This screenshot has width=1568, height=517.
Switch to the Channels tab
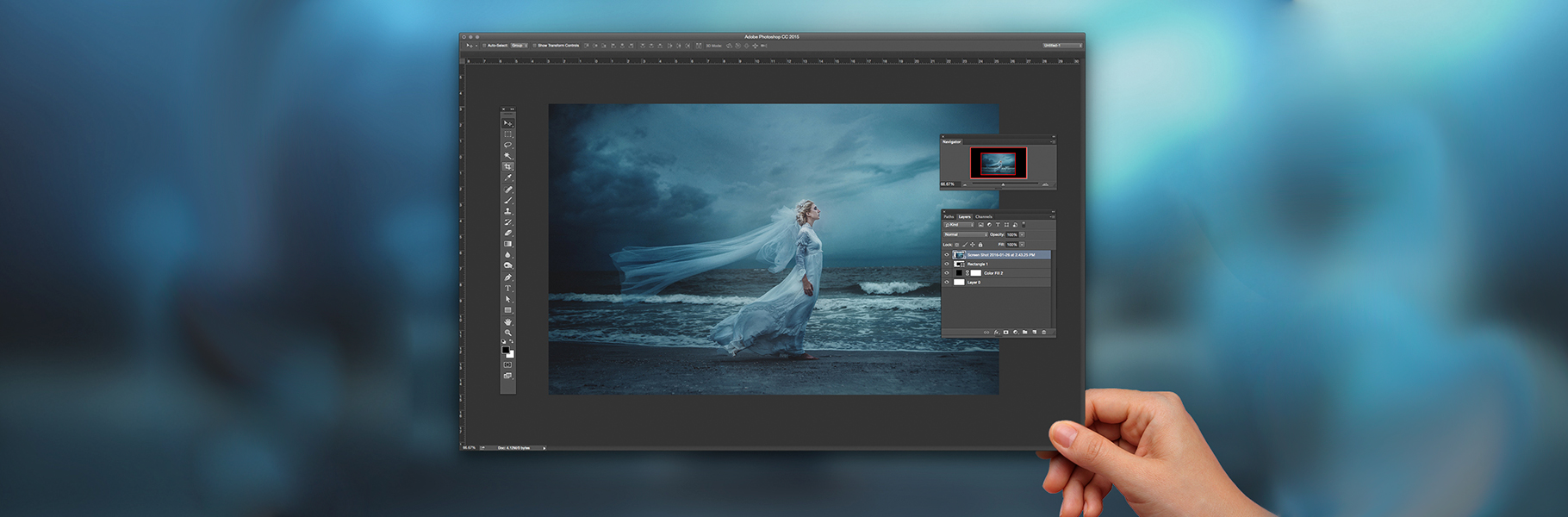pos(984,217)
